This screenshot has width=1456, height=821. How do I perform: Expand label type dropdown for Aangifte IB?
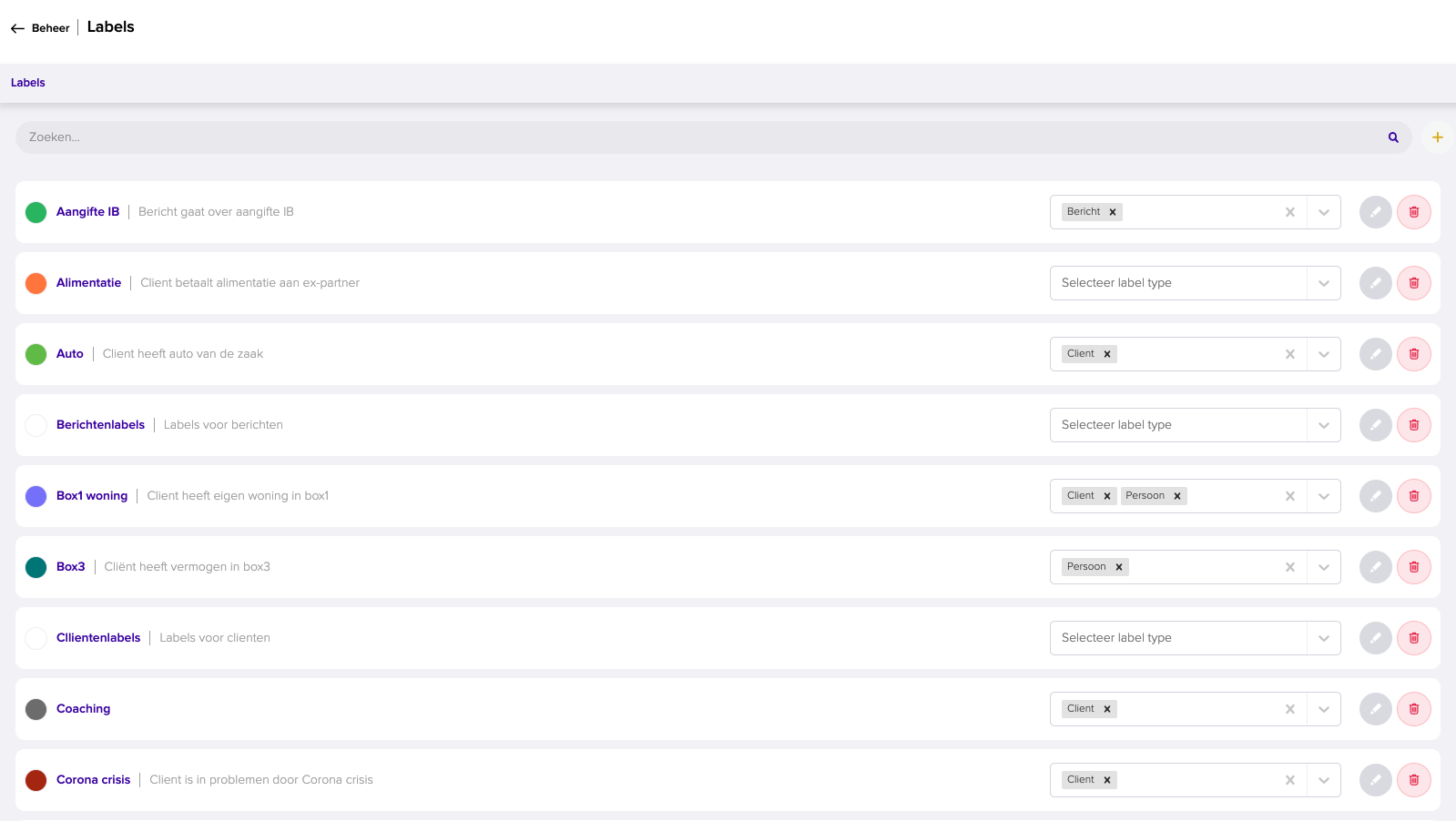click(1324, 212)
